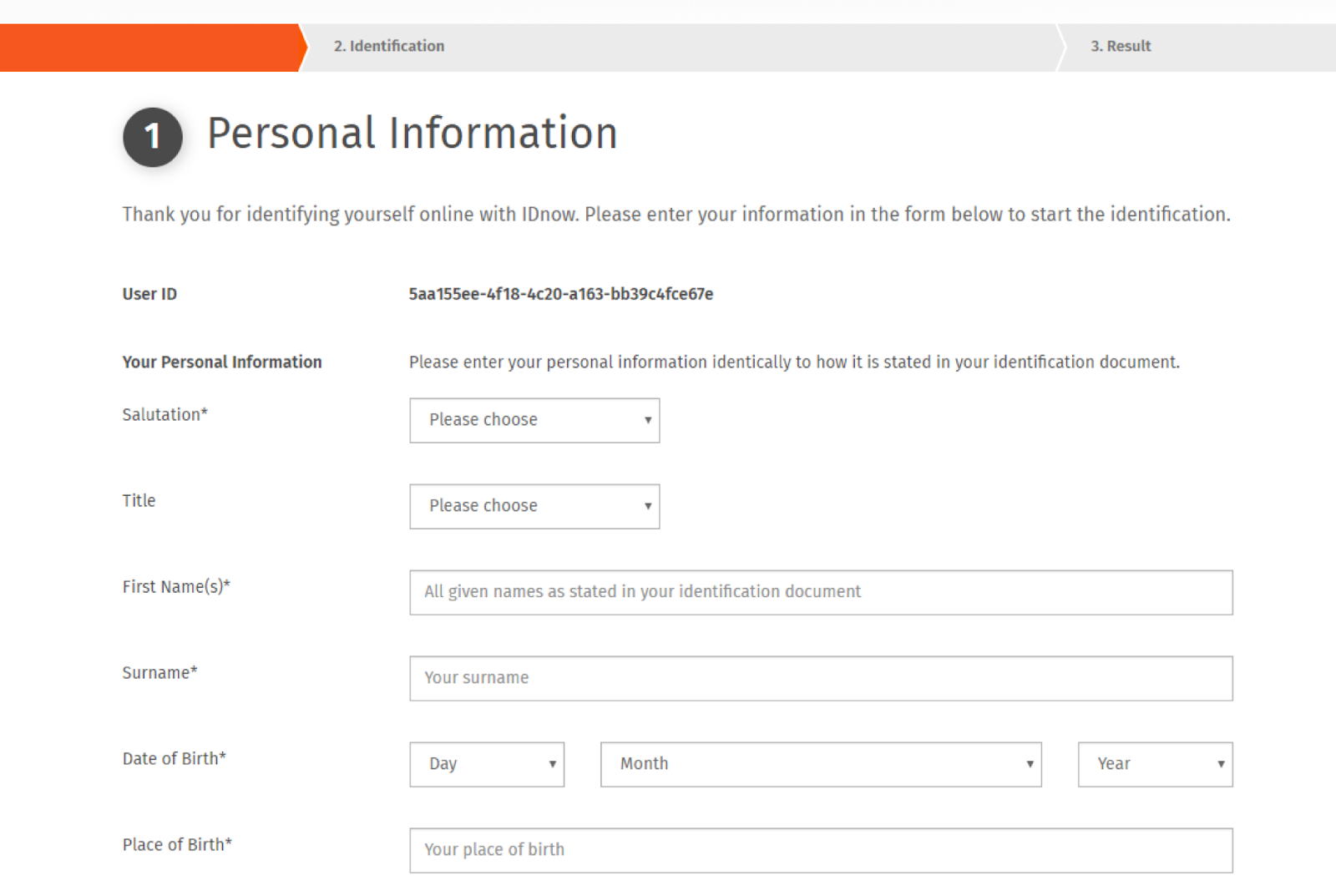Screen dimensions: 1336x896
Task: Go to the 2. Identification step
Action: coord(389,47)
